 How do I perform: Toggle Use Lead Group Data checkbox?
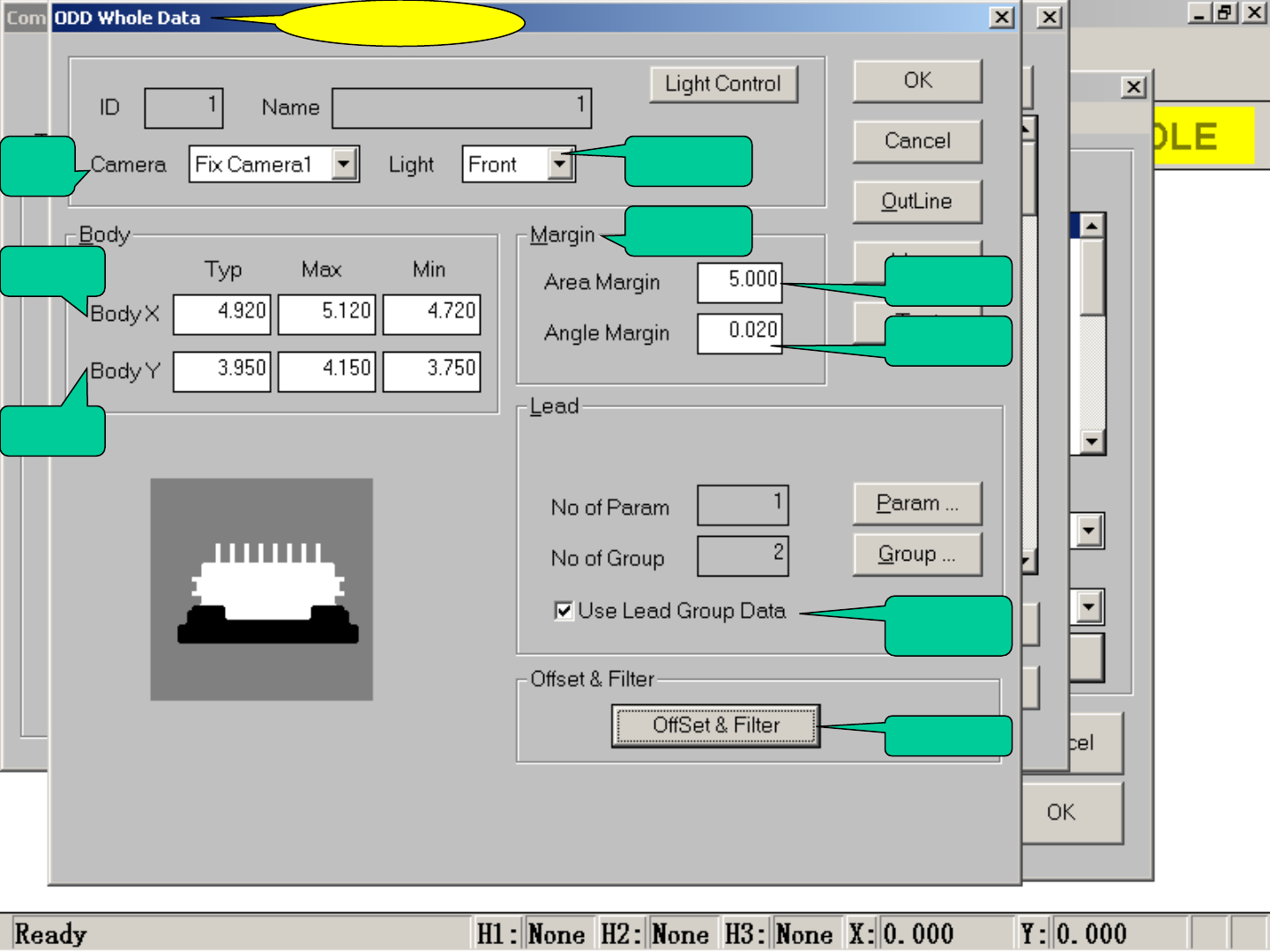564,611
